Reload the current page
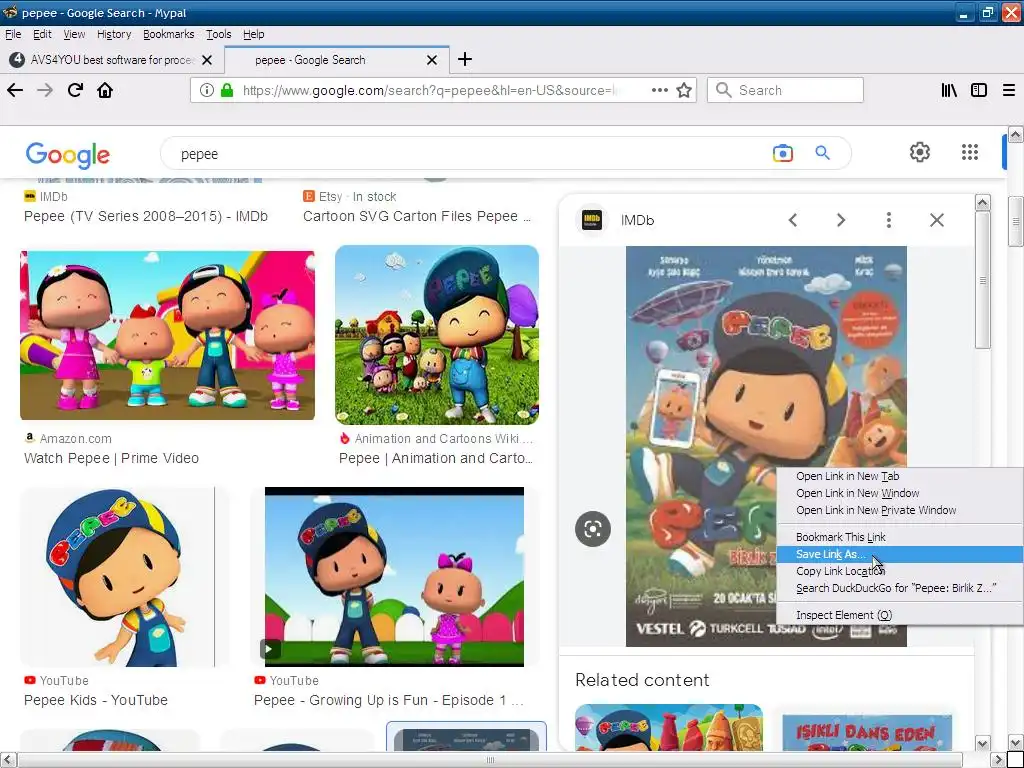The height and width of the screenshot is (768, 1024). (75, 90)
